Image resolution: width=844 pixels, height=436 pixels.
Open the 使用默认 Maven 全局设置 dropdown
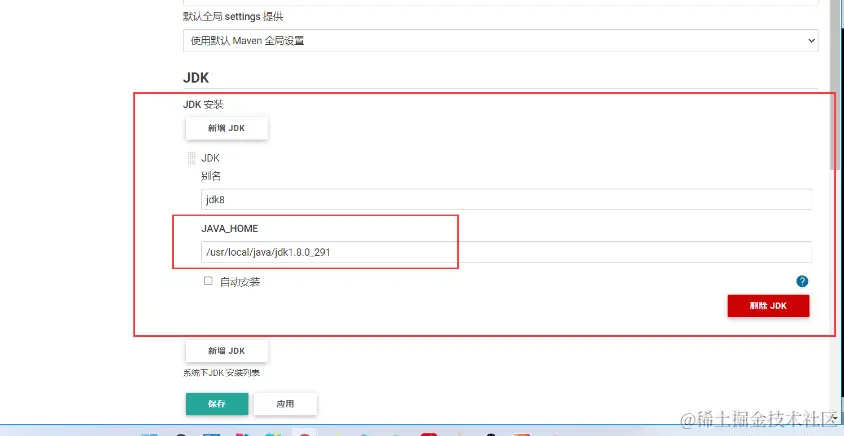pos(501,41)
